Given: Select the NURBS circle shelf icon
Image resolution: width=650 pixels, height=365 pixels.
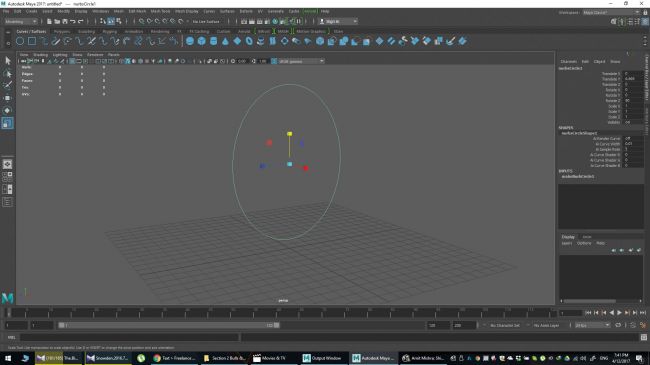Looking at the screenshot, I should coord(20,41).
